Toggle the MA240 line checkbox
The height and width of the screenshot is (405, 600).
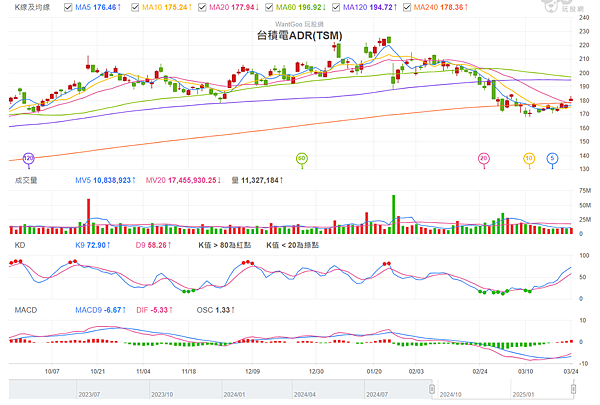pyautogui.click(x=407, y=7)
